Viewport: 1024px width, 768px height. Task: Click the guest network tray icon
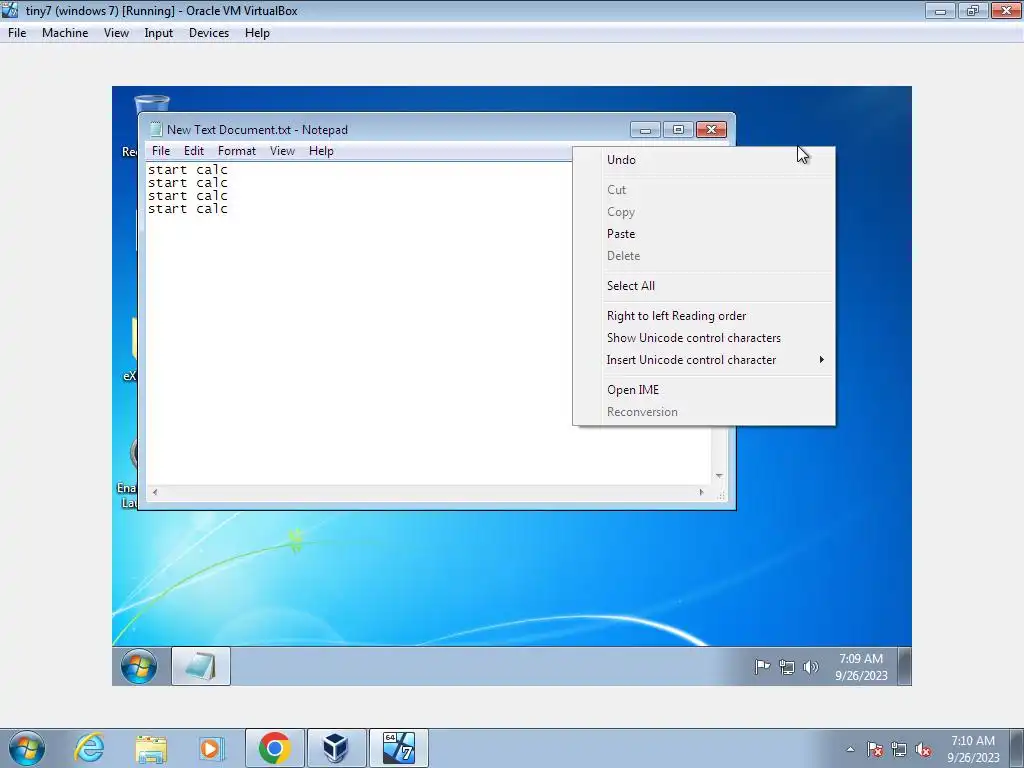pos(787,667)
